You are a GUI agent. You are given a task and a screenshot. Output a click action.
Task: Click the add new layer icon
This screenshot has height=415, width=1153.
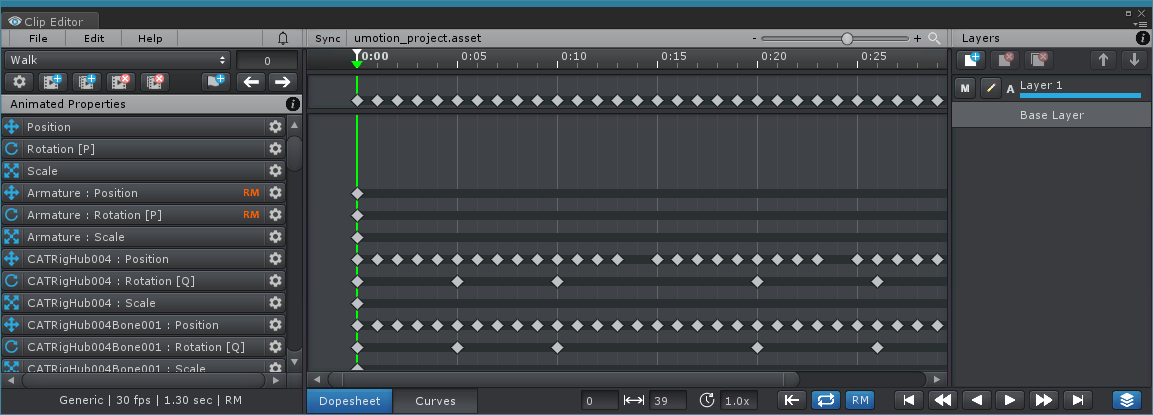(973, 60)
